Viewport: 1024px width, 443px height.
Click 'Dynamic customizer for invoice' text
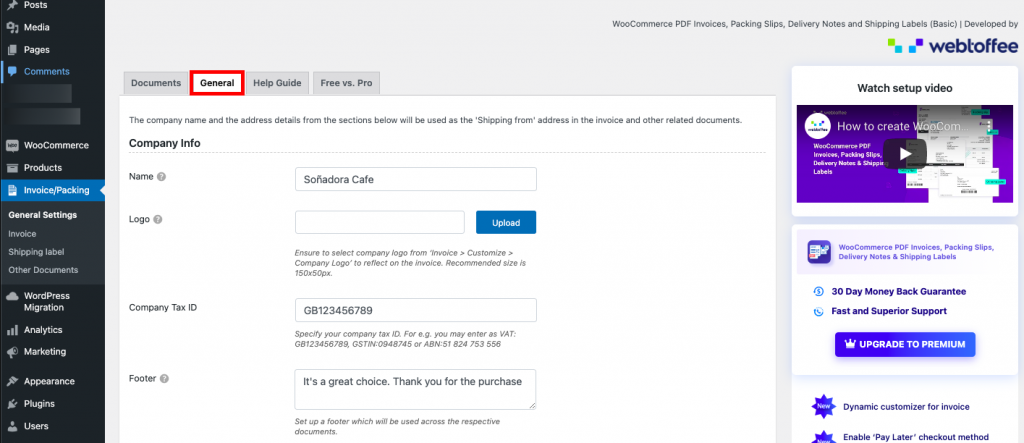[906, 407]
